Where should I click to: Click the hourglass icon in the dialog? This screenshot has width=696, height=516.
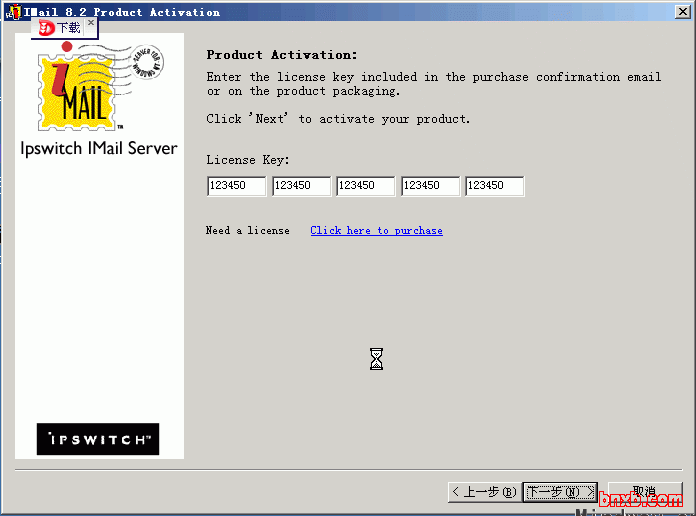point(376,359)
